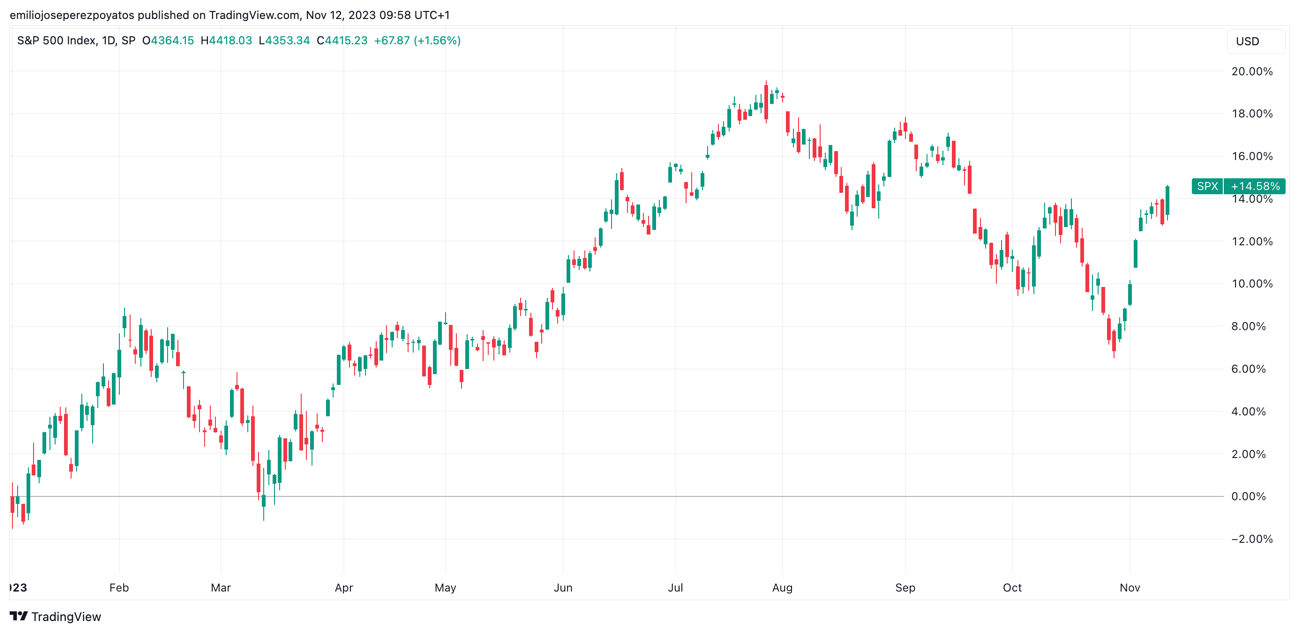Click the high value H4418.03
This screenshot has height=633, width=1299.
(226, 41)
